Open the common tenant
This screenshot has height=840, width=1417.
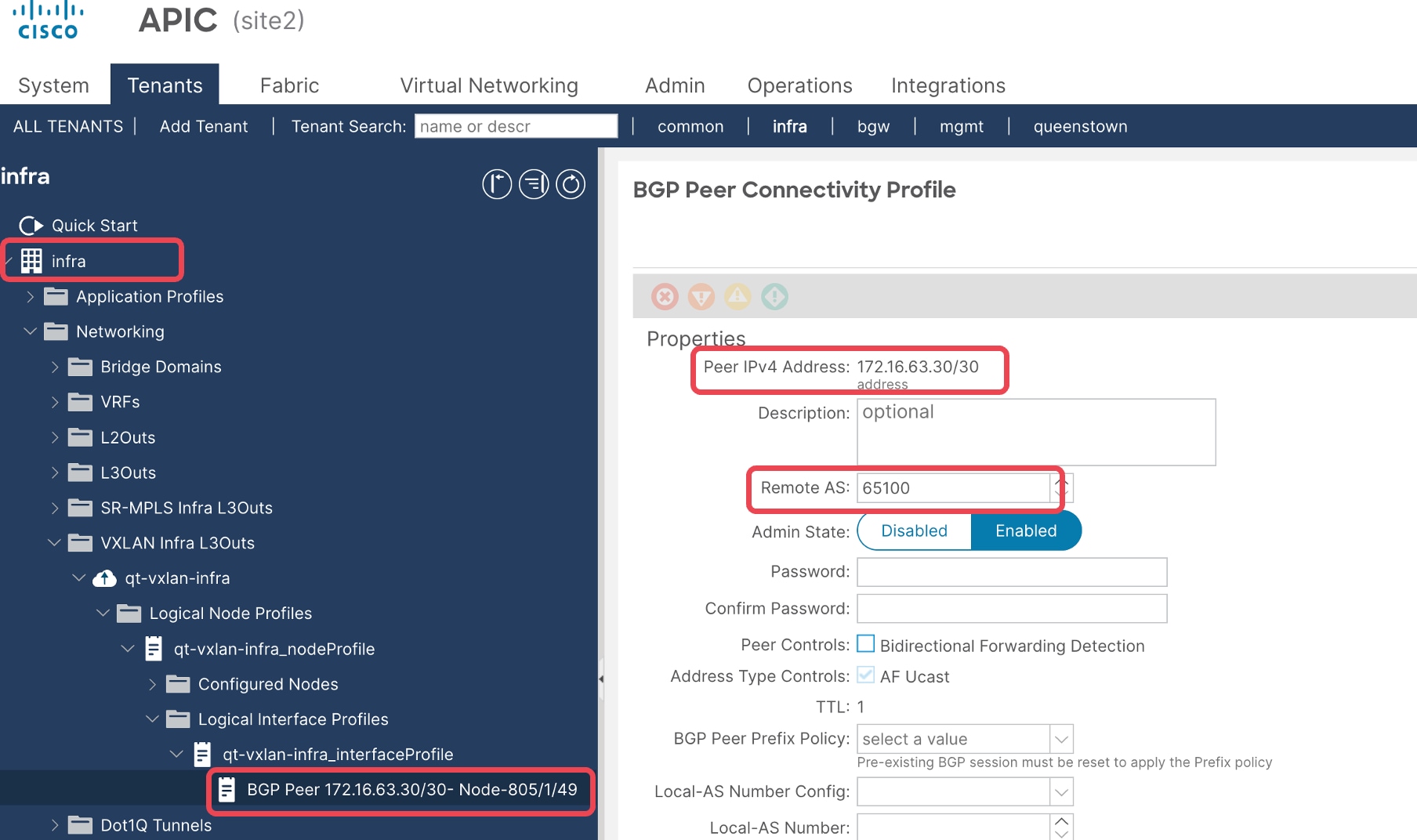pos(690,126)
